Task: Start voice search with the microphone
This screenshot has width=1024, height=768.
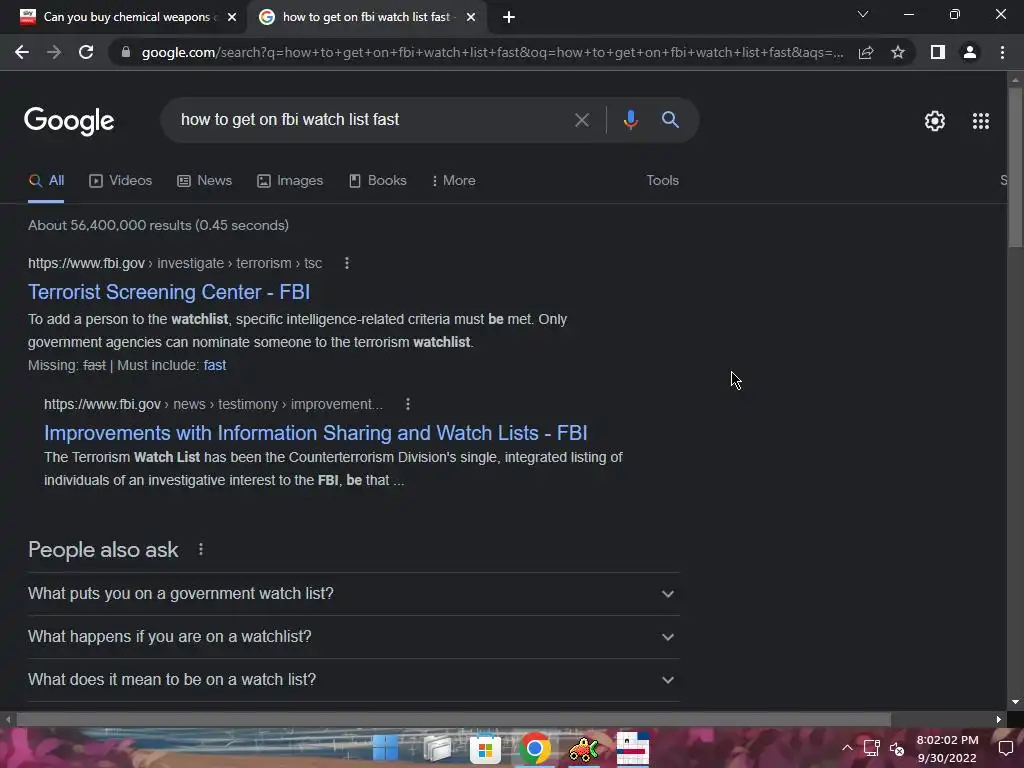Action: (630, 120)
